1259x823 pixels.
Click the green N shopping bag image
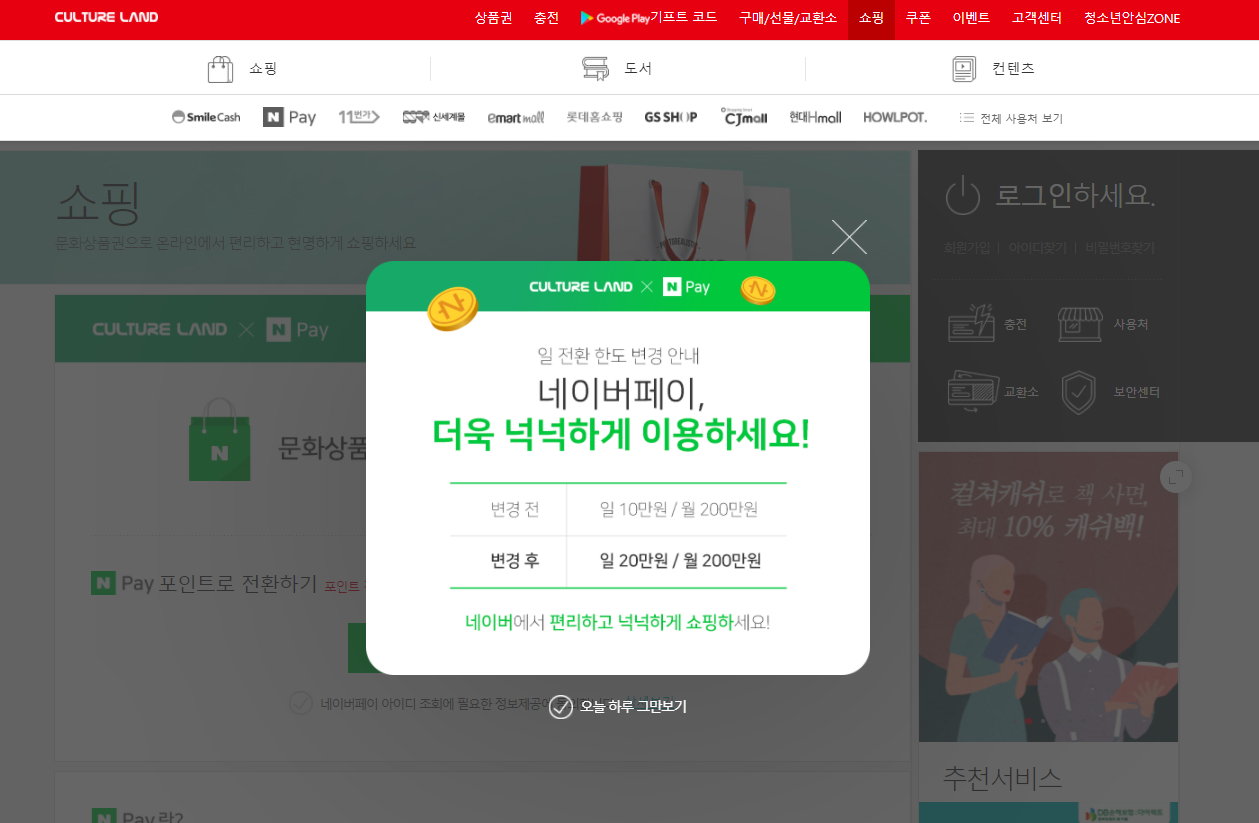click(220, 440)
